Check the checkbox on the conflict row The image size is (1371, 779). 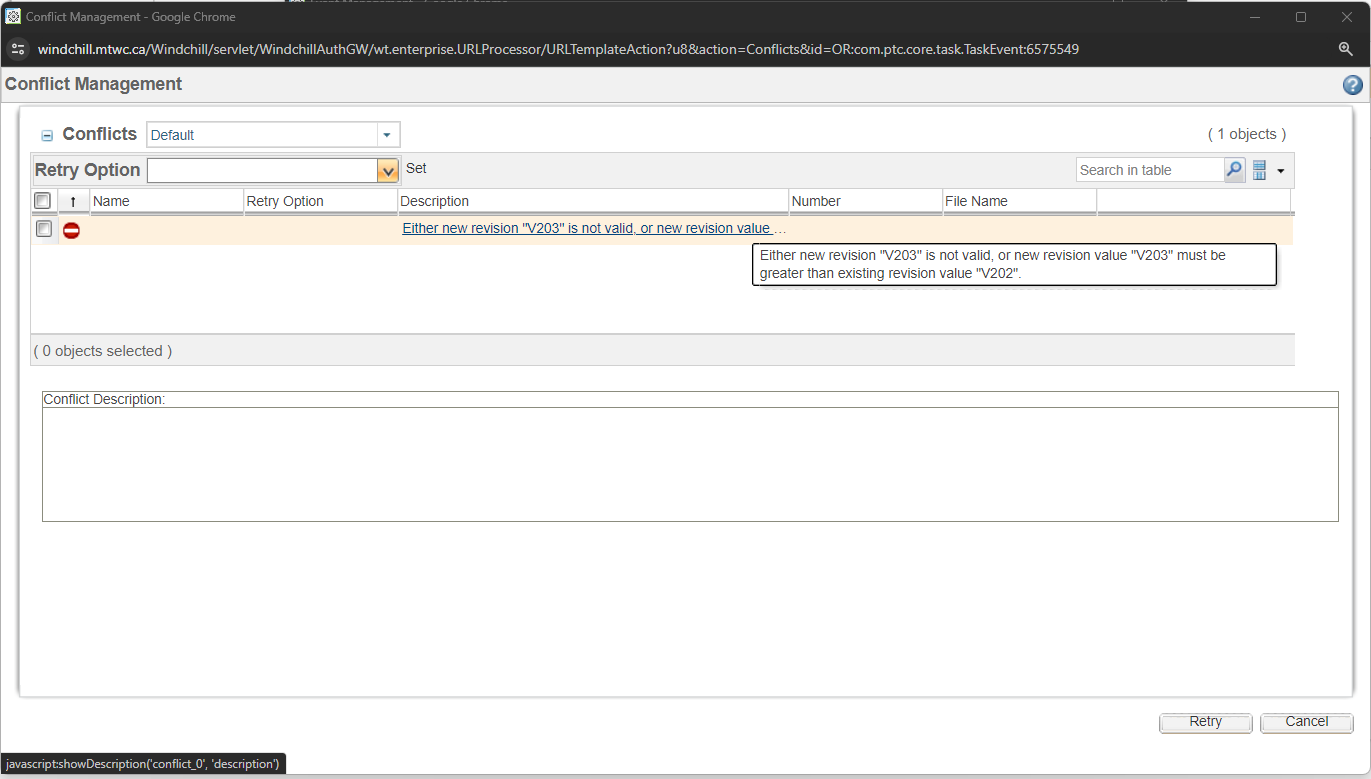(43, 229)
